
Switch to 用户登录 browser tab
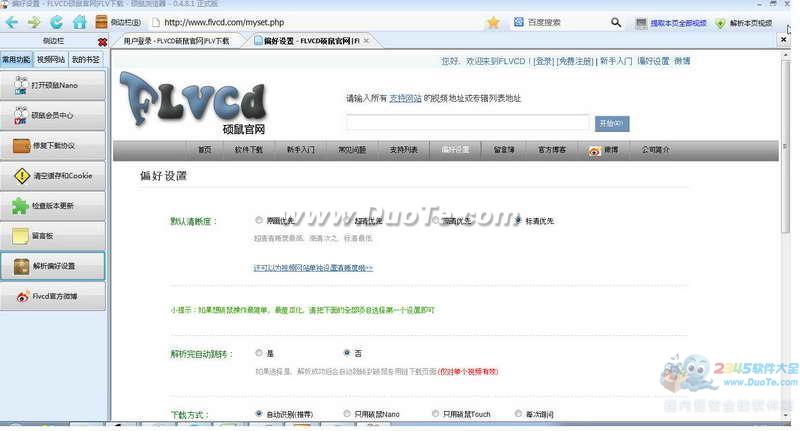coord(177,41)
